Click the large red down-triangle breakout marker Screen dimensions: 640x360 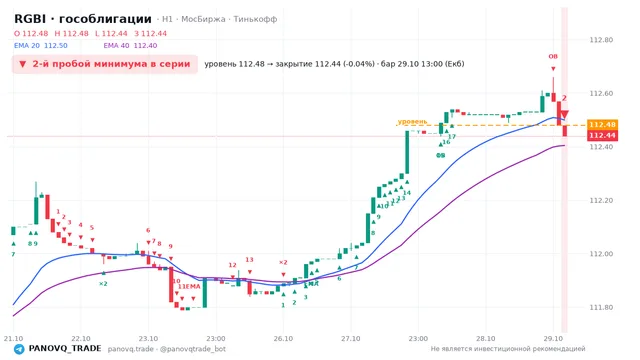coord(564,114)
